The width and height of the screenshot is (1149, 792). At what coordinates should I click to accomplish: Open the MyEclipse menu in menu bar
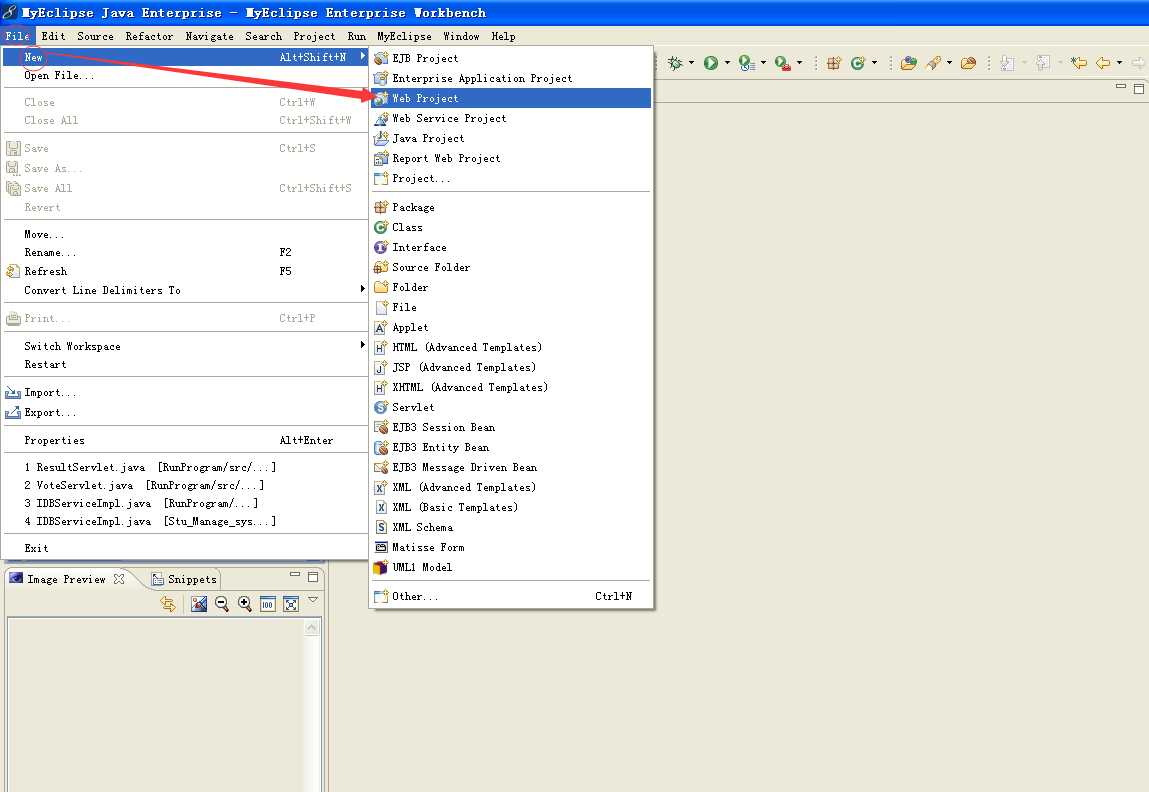pos(404,36)
